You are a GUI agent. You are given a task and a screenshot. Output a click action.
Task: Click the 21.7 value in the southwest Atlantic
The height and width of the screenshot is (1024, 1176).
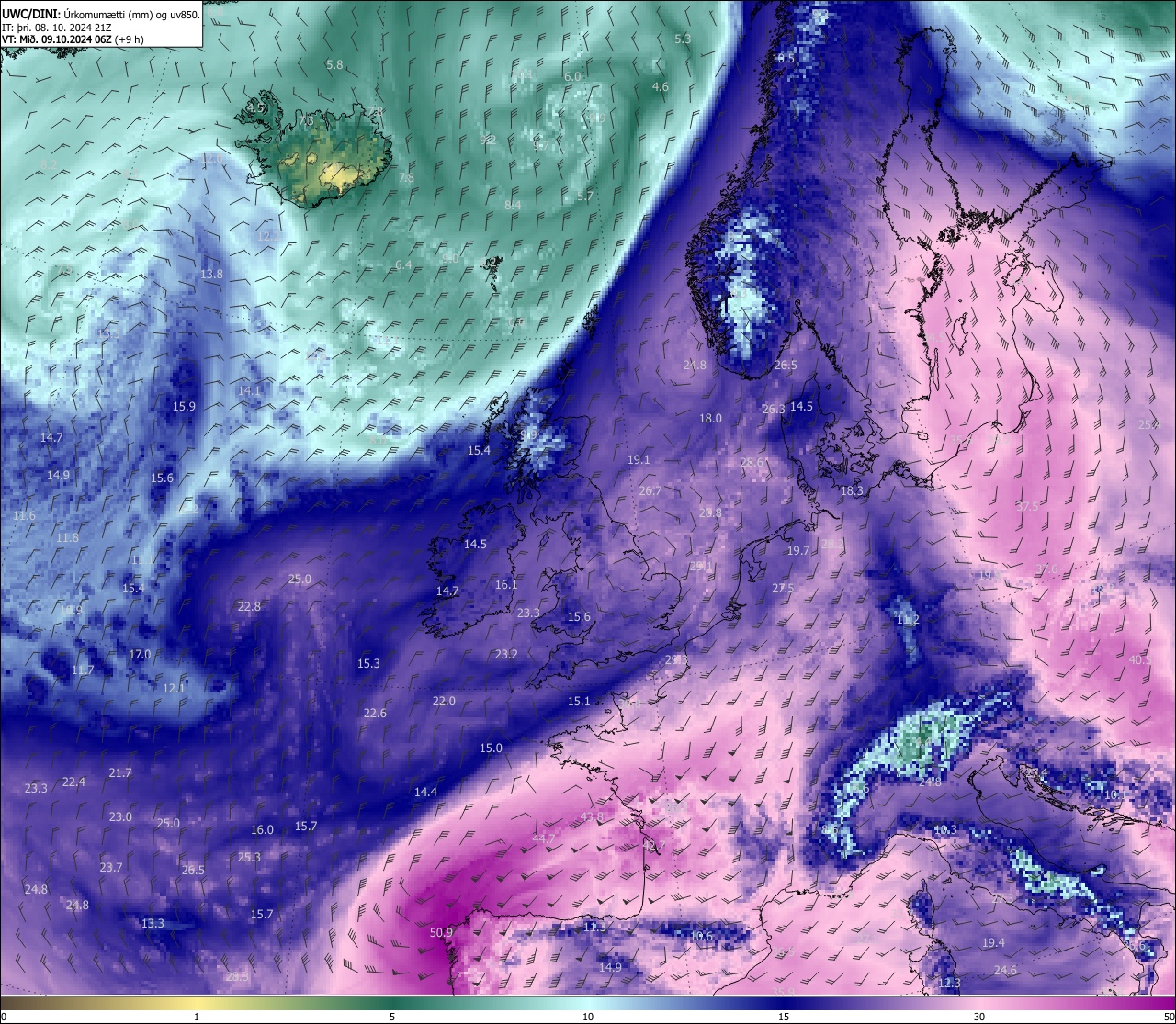point(120,772)
